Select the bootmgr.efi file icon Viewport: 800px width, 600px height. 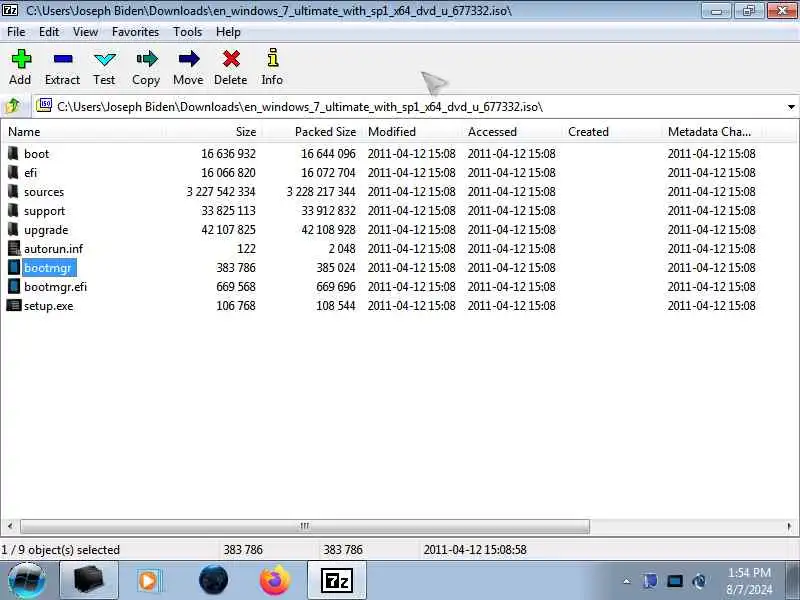click(x=14, y=286)
